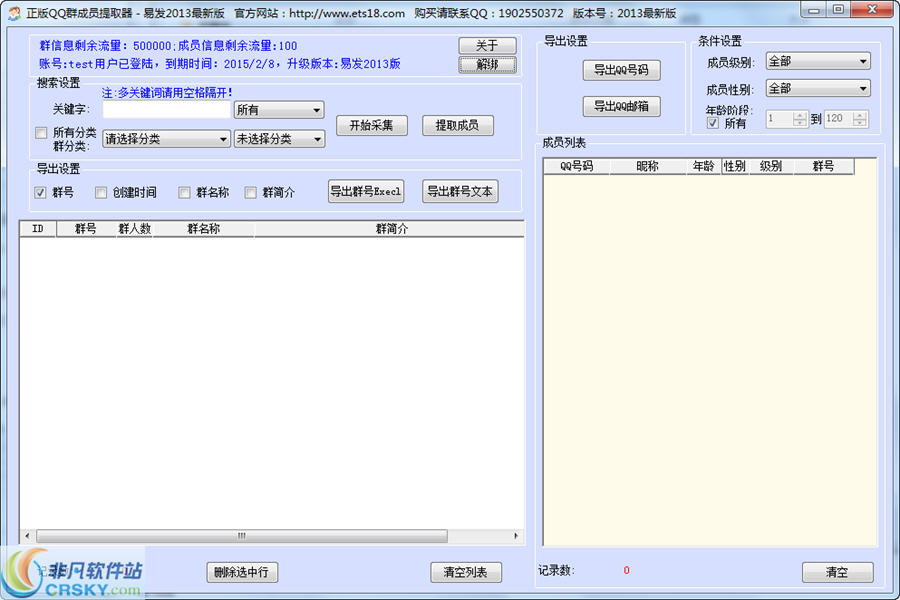Toggle the 所有分类 checkbox
This screenshot has height=600, width=900.
[x=41, y=133]
